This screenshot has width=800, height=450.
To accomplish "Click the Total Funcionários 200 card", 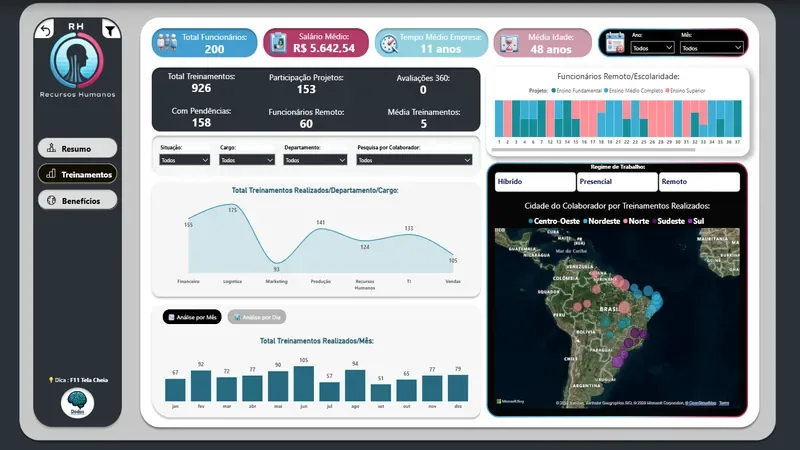I will pos(205,43).
